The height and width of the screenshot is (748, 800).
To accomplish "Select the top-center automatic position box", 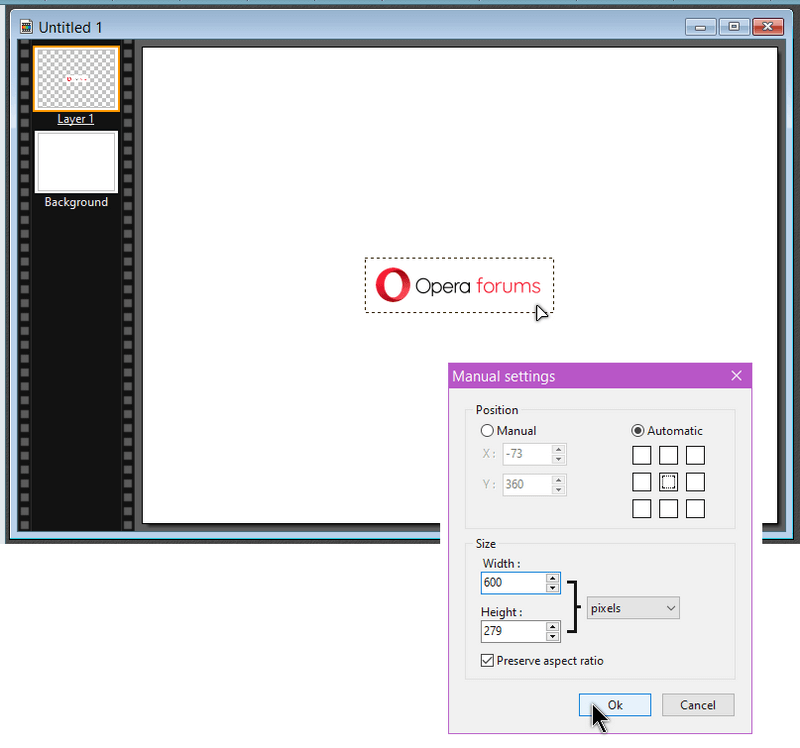I will click(x=669, y=455).
